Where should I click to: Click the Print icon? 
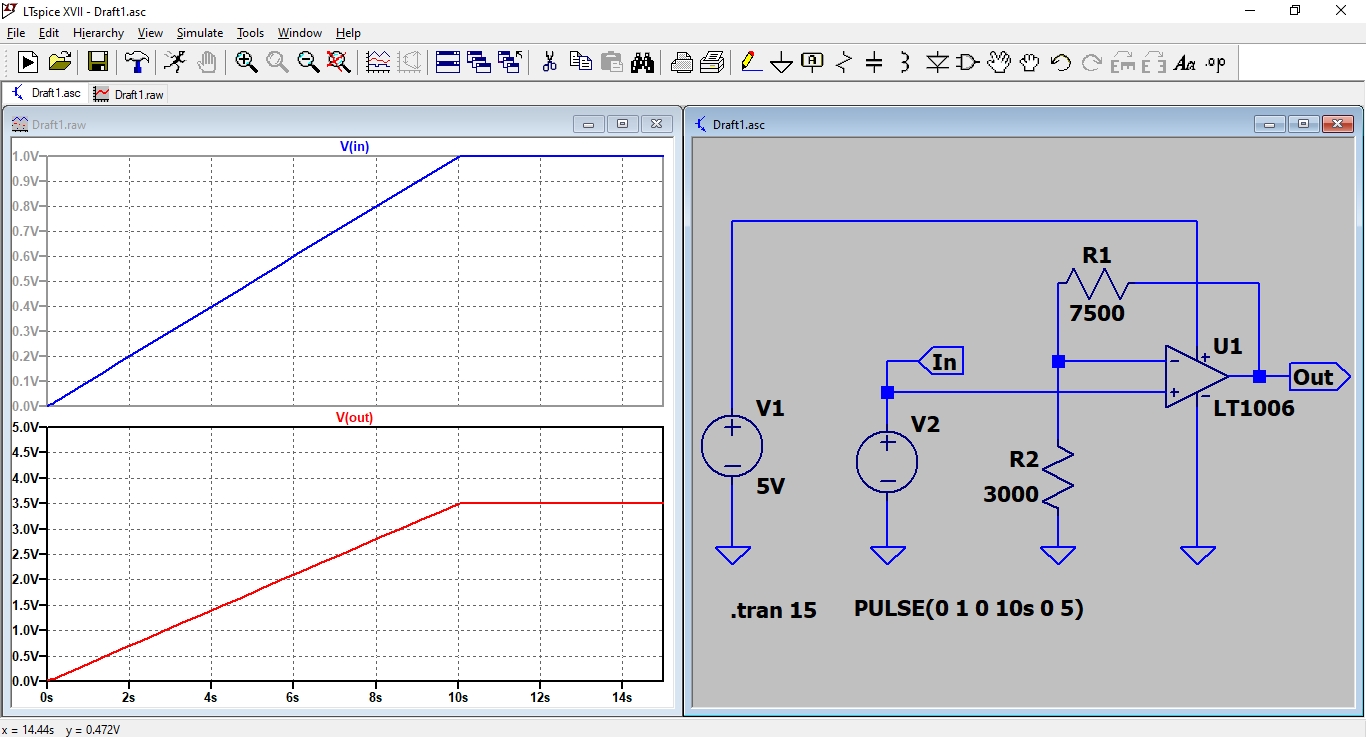[x=712, y=62]
